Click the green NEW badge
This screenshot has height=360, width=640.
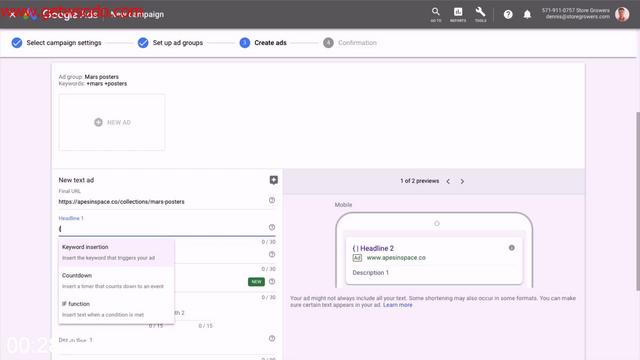click(x=256, y=282)
